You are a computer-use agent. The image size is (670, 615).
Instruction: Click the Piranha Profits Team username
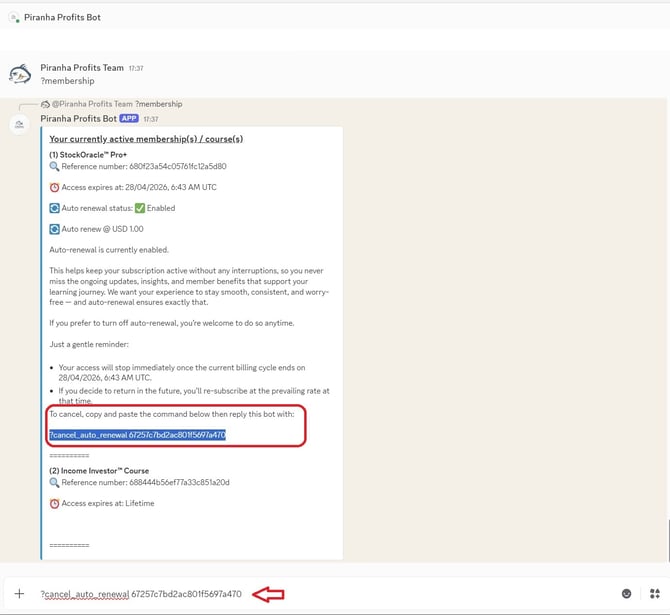click(82, 68)
